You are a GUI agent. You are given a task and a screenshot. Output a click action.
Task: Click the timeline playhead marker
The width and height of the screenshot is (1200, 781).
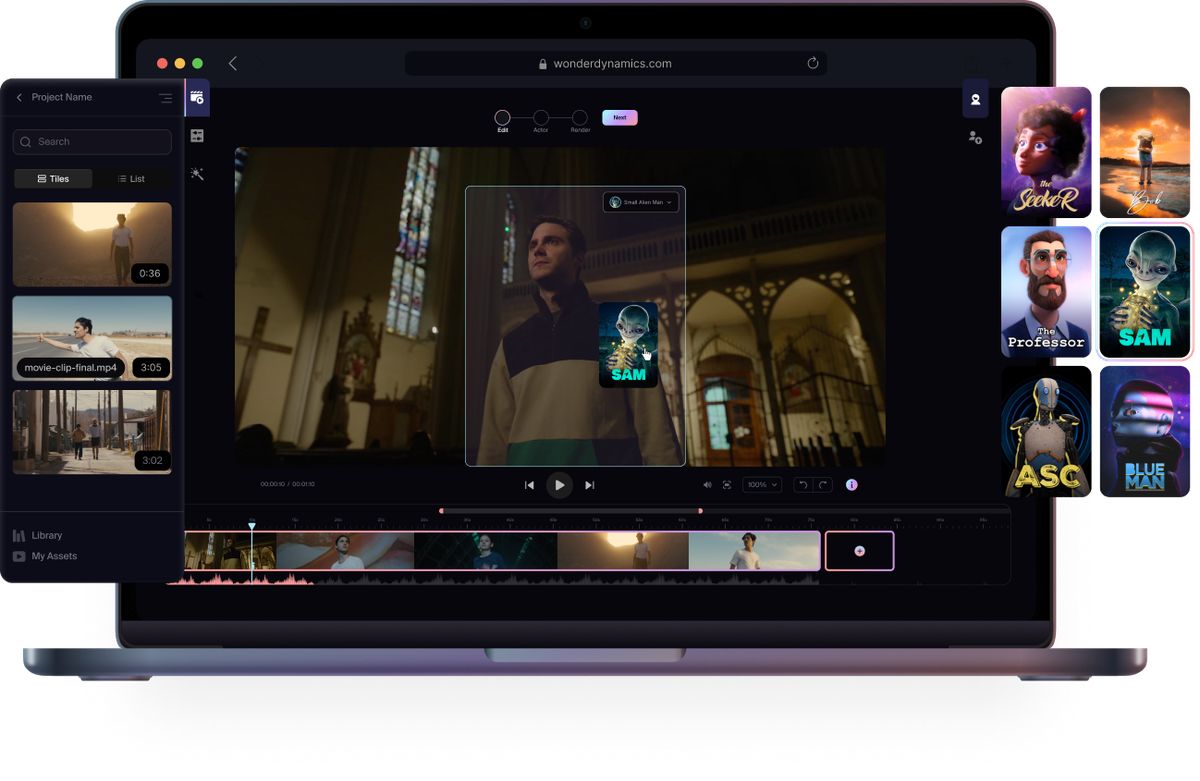pyautogui.click(x=252, y=526)
